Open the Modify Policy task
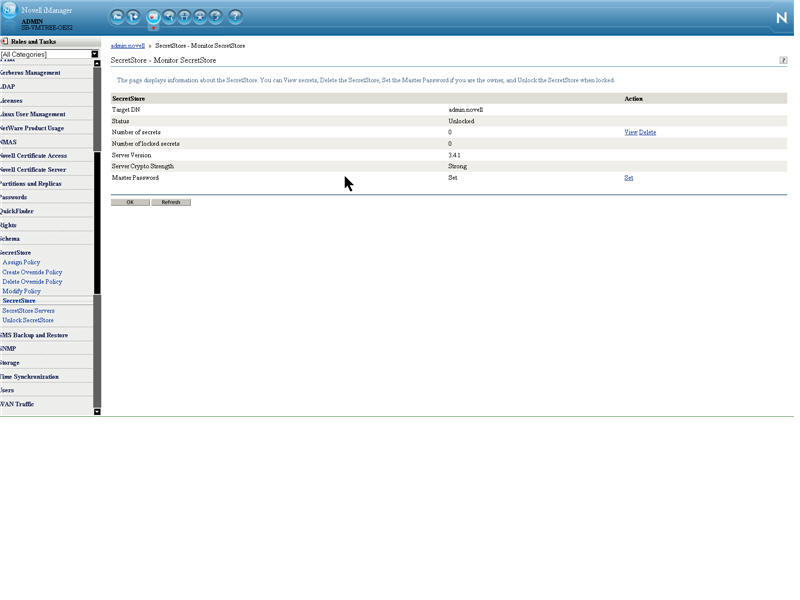 [x=21, y=291]
